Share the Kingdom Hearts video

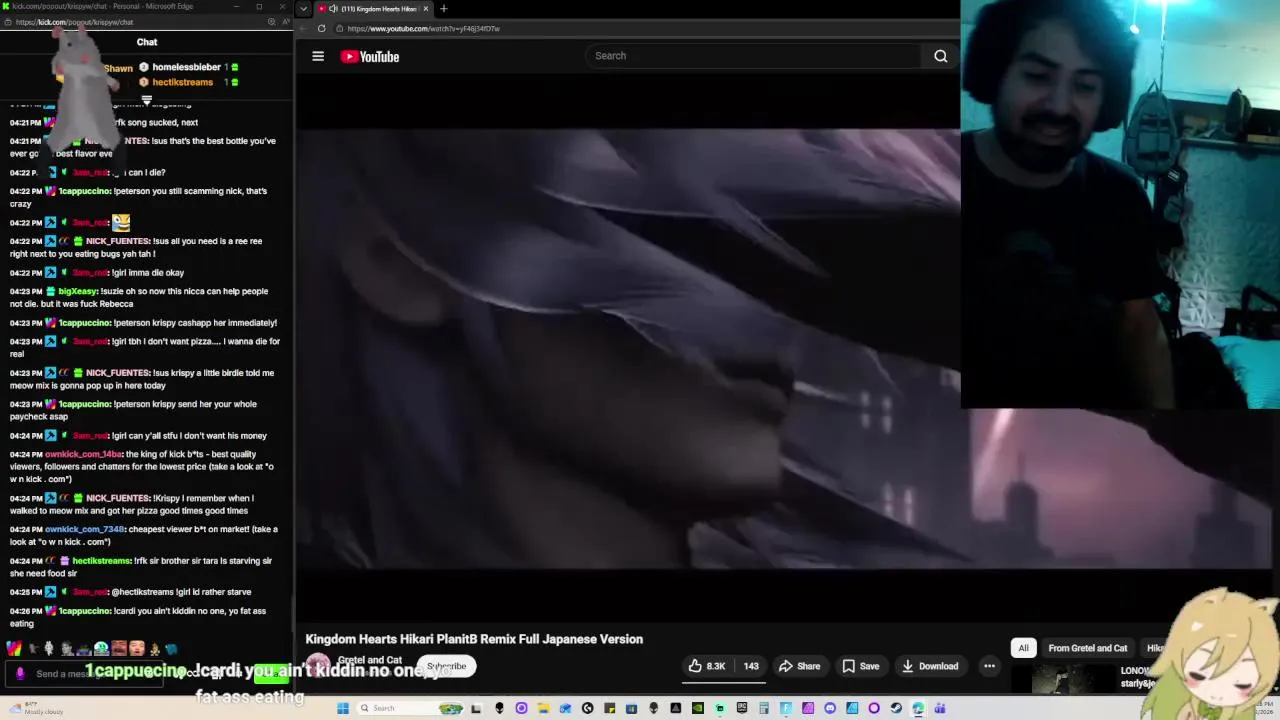(800, 666)
